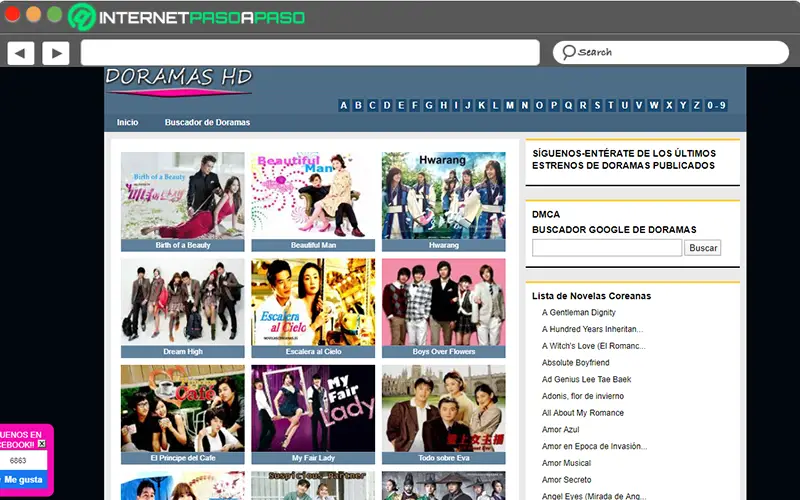Open alphabet index letter R

tap(583, 106)
